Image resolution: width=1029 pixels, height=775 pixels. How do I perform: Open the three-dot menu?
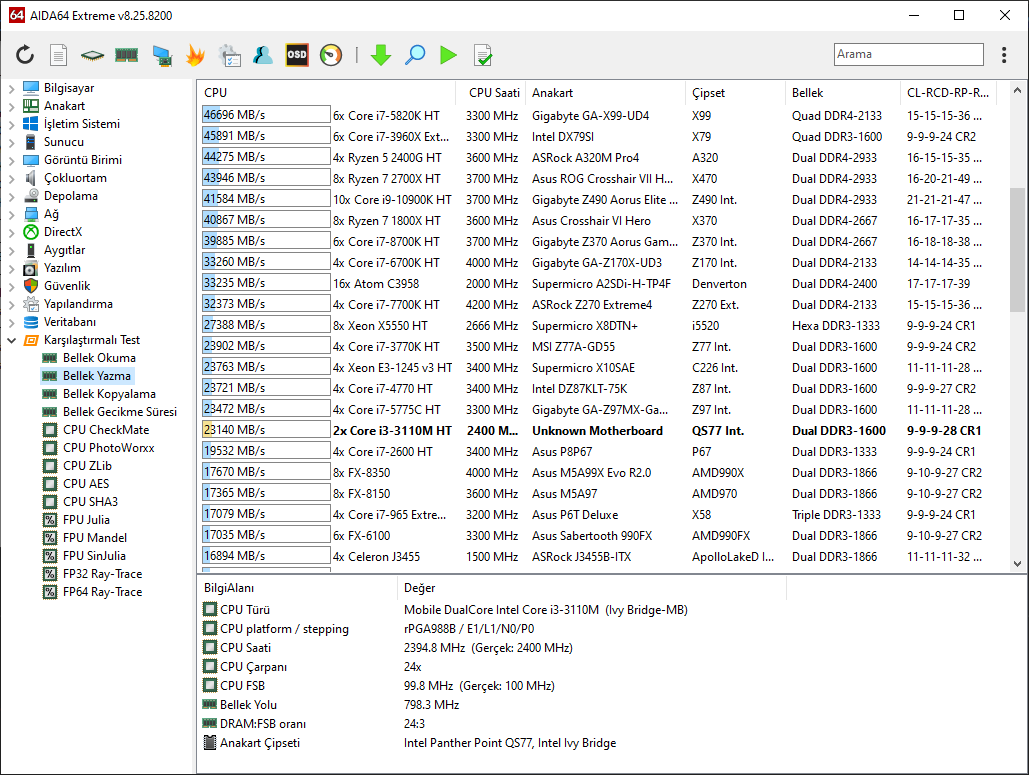click(x=1003, y=54)
